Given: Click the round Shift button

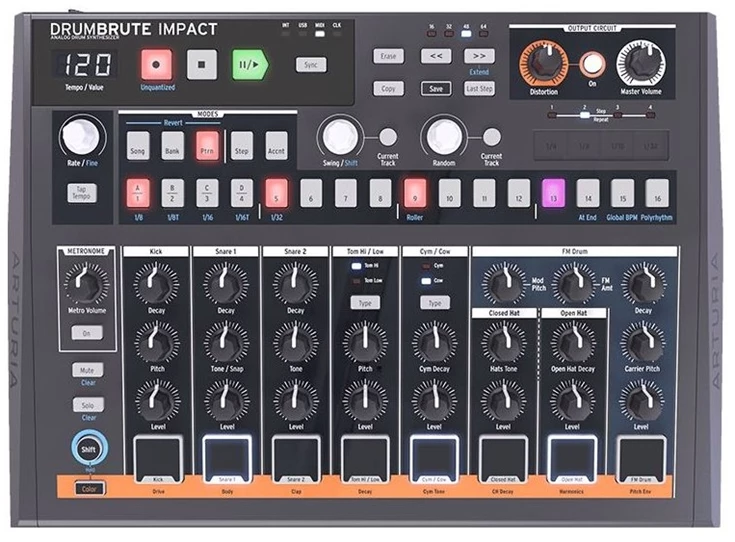Looking at the screenshot, I should [89, 449].
